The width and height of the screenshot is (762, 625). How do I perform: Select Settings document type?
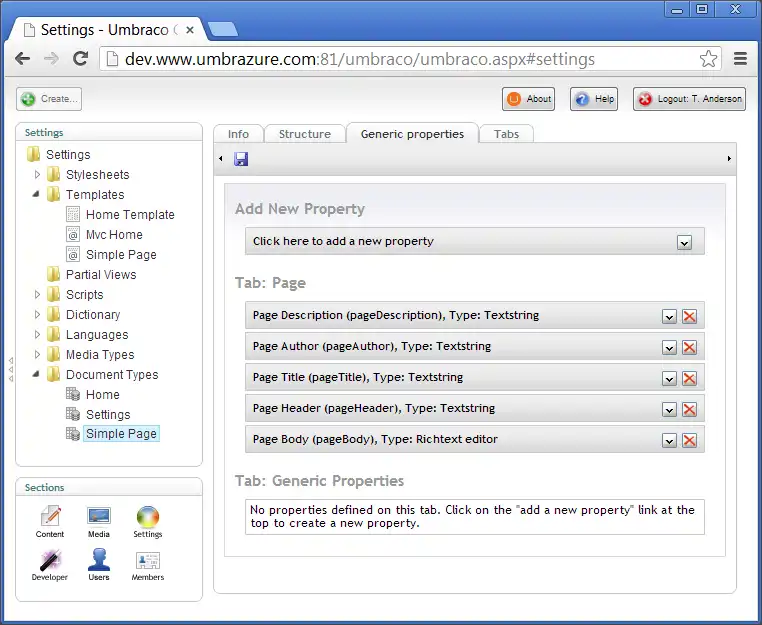pyautogui.click(x=108, y=415)
